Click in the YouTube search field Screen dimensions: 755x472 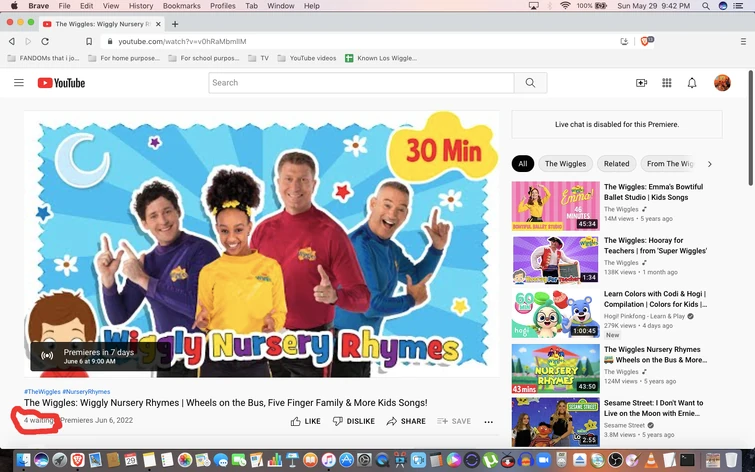[361, 83]
